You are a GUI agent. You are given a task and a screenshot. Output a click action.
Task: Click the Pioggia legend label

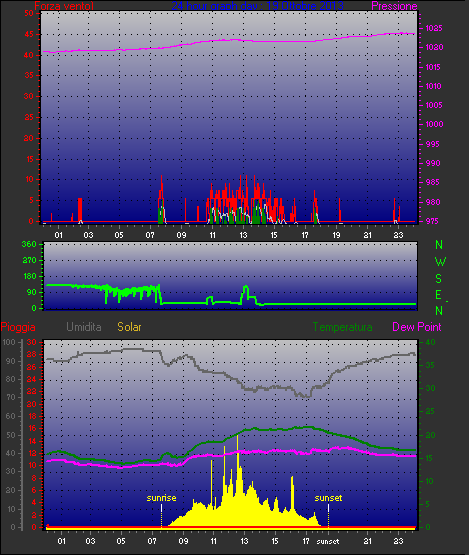18,327
